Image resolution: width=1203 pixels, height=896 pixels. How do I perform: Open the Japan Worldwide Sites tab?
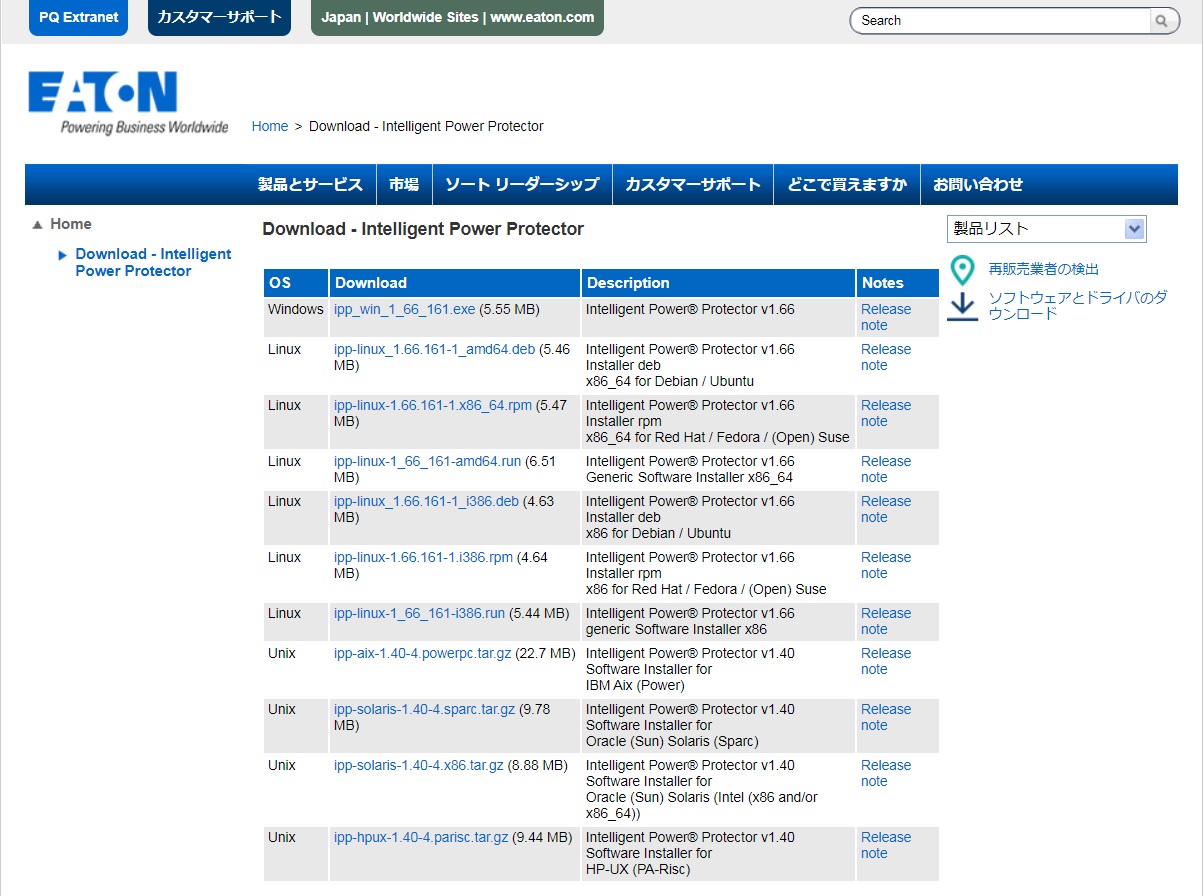(457, 18)
